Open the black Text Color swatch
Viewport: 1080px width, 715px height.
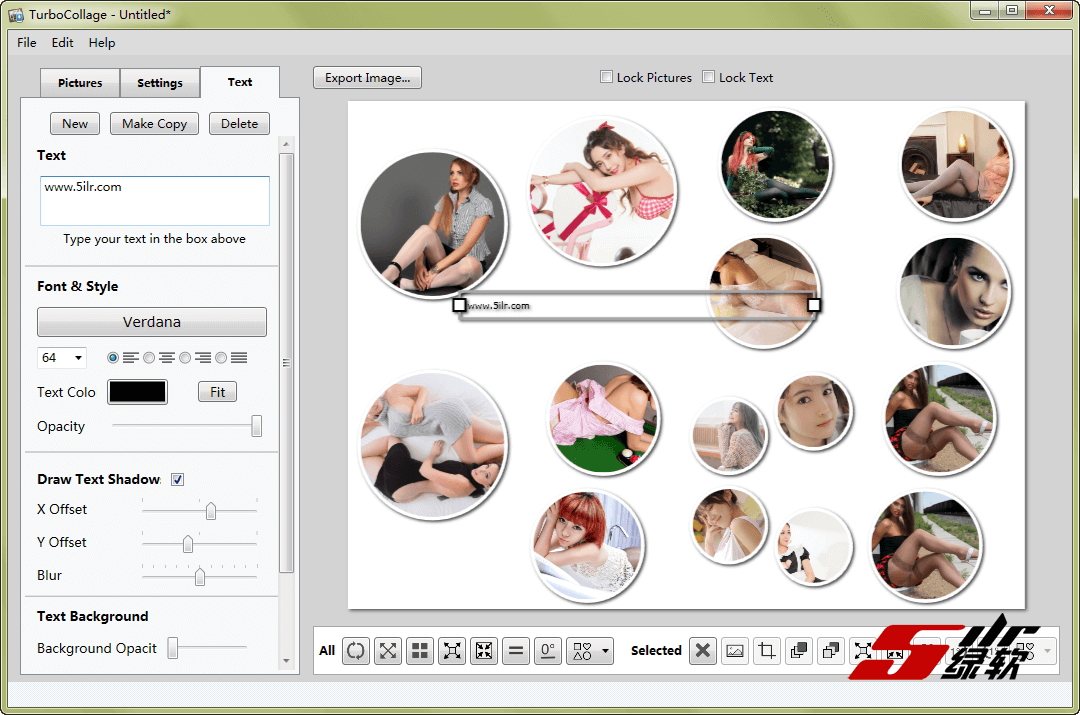click(137, 392)
